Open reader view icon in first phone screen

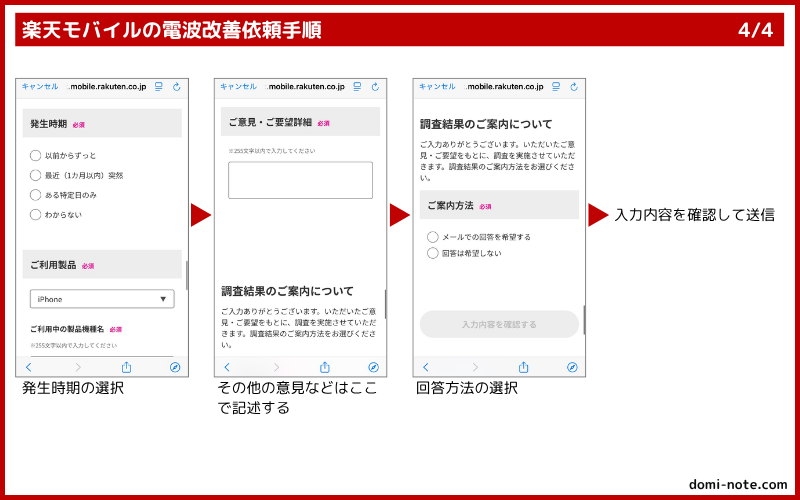159,87
